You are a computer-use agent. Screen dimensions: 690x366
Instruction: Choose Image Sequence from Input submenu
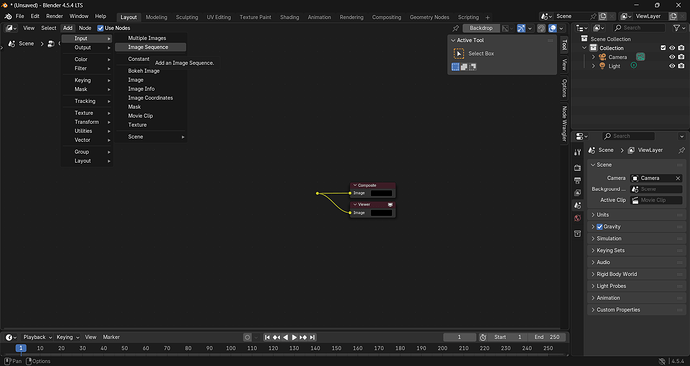(150, 47)
